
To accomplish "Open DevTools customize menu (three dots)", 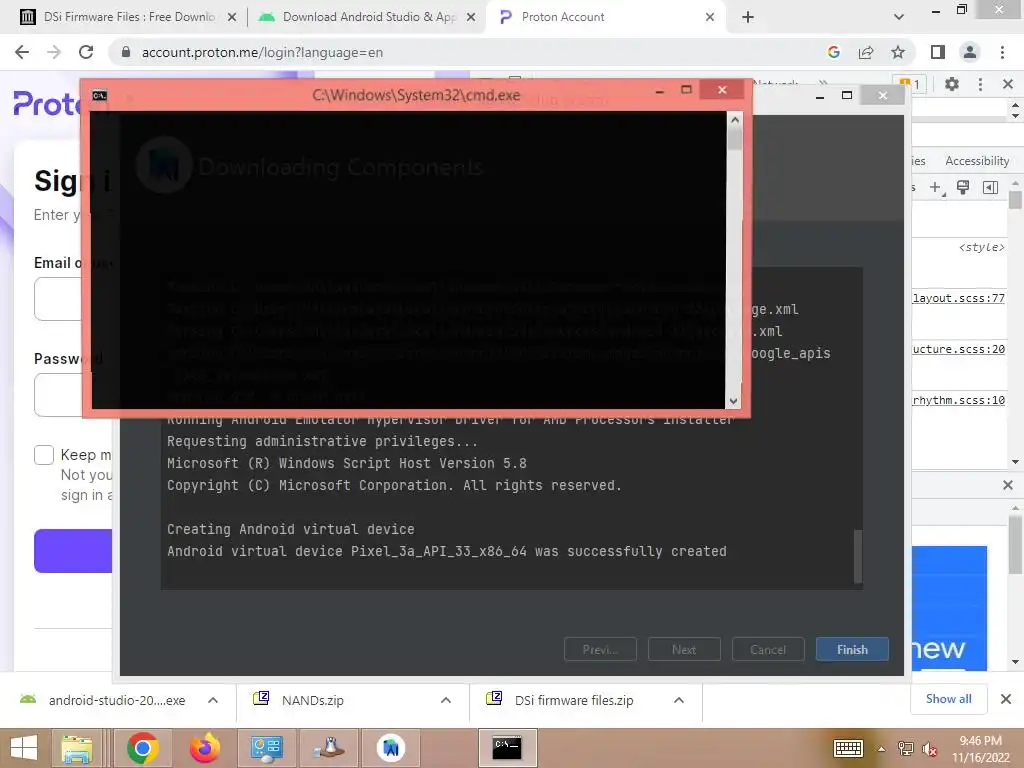I will tap(980, 84).
